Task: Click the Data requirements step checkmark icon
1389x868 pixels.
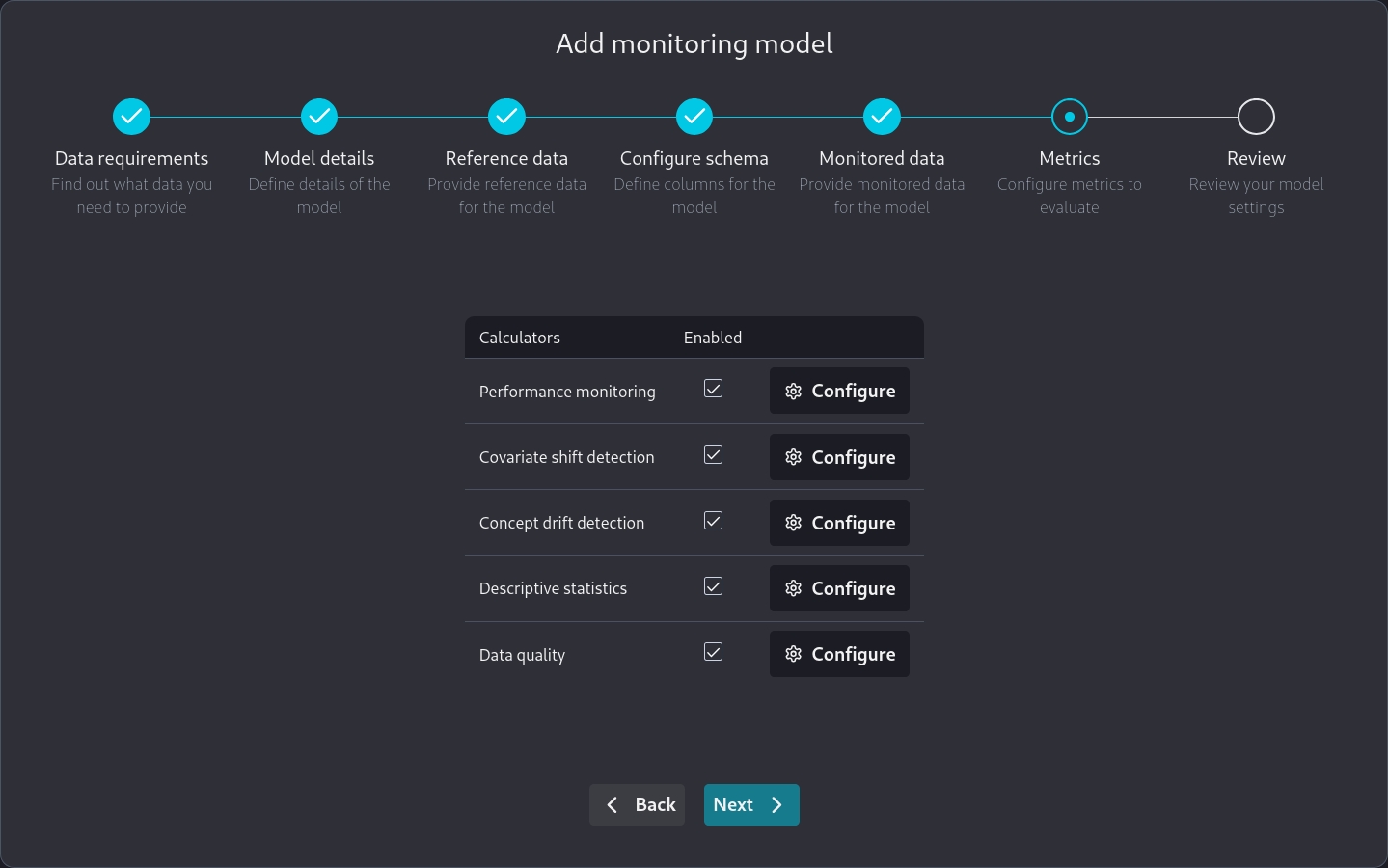Action: 131,117
